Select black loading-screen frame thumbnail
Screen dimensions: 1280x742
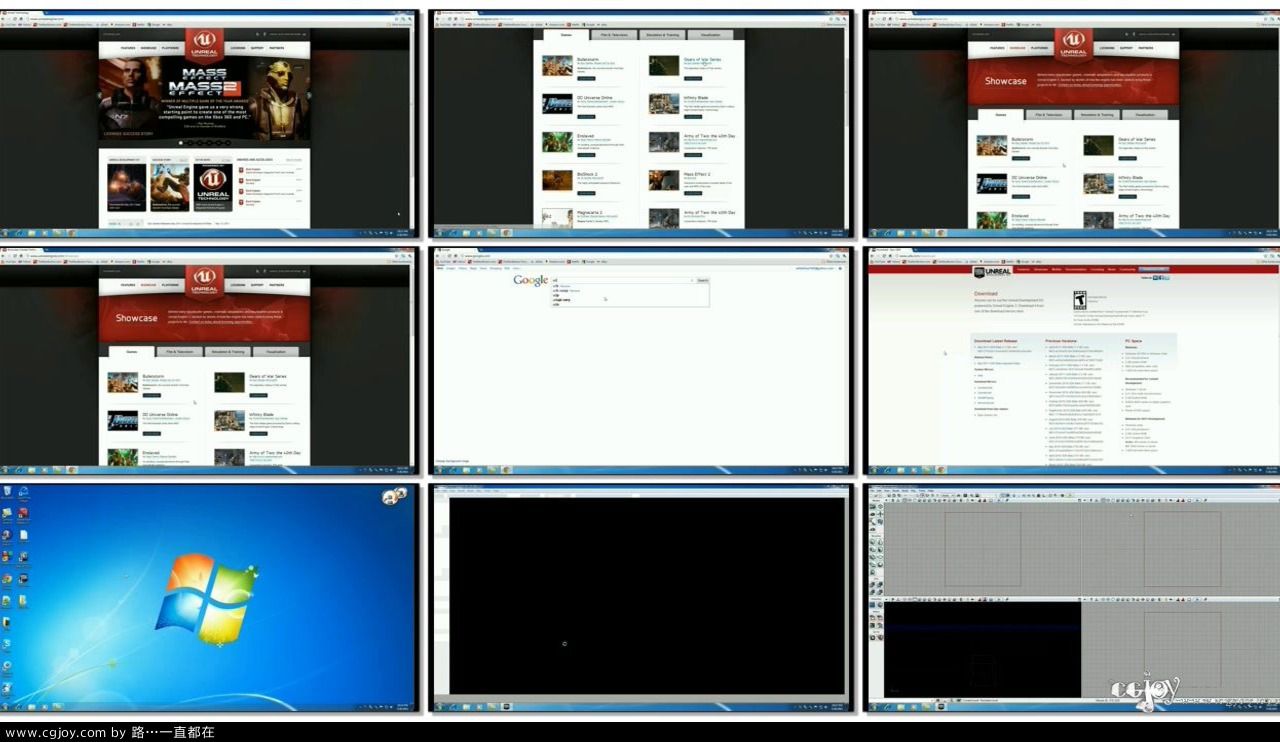click(x=639, y=598)
